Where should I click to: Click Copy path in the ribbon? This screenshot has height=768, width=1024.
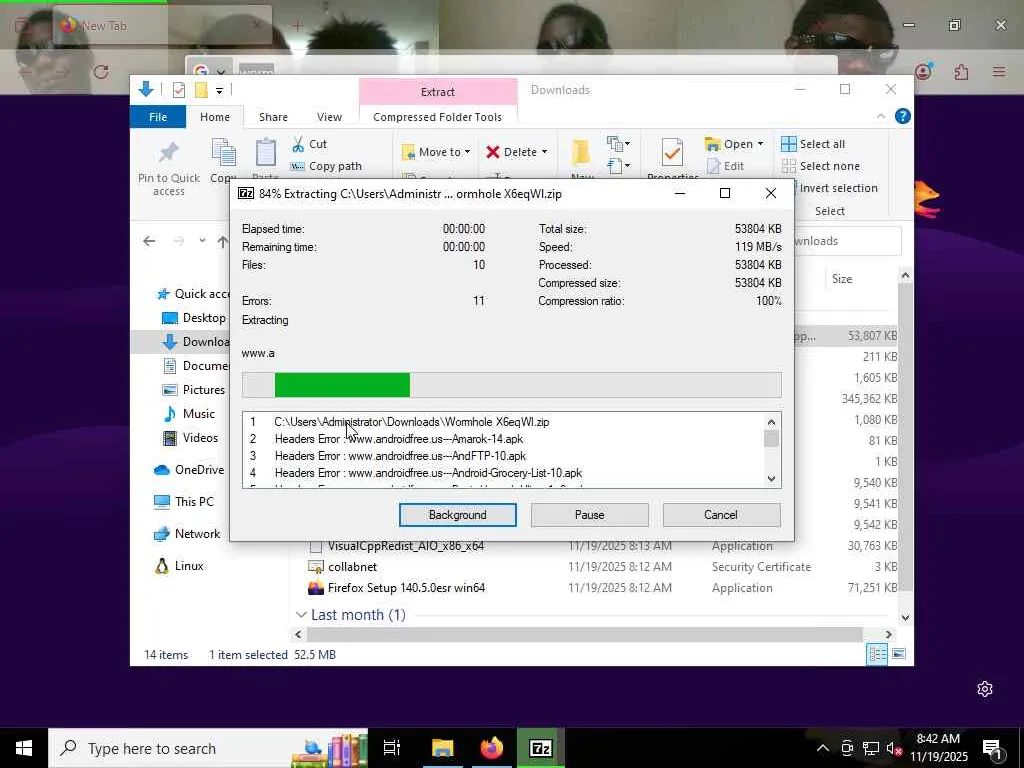[326, 167]
